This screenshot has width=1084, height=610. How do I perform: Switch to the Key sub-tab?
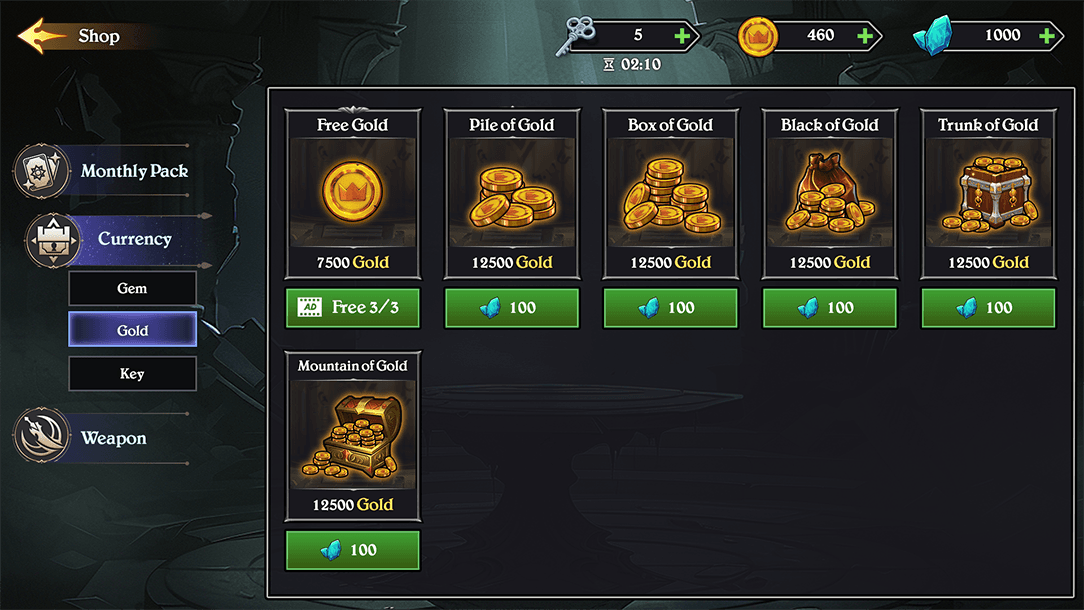pyautogui.click(x=132, y=374)
